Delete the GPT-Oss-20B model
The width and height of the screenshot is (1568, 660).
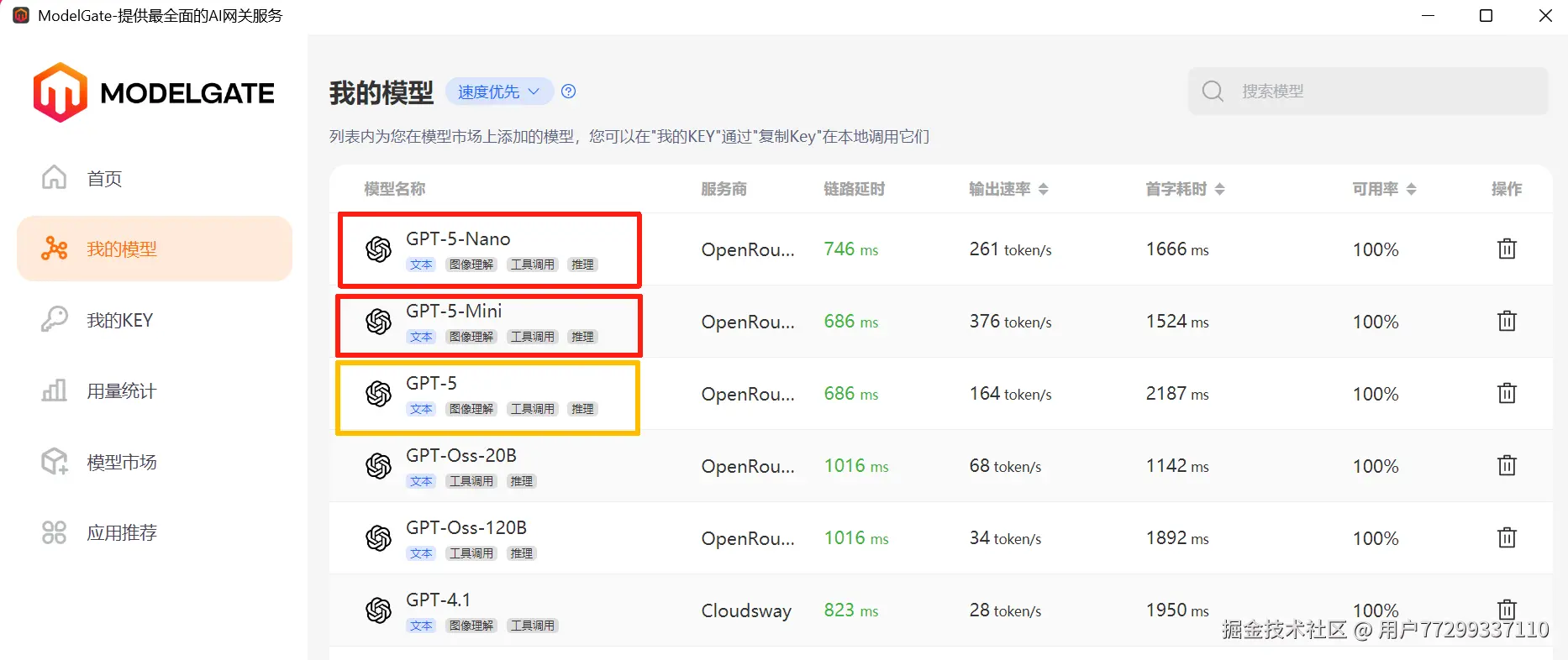(1507, 465)
